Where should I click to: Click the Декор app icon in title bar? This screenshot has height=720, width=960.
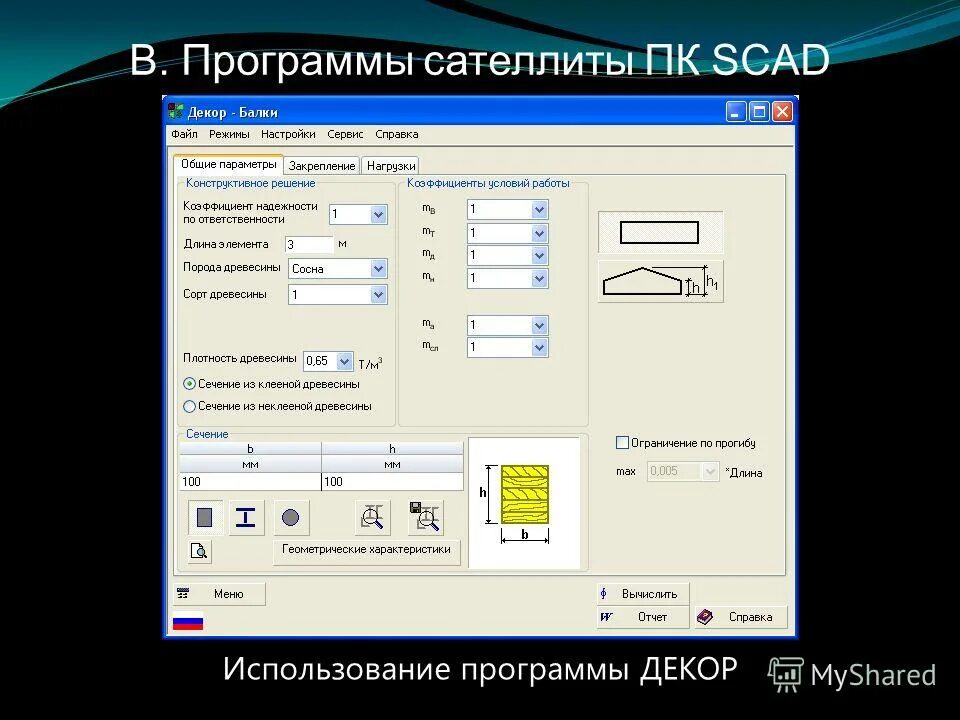coord(176,111)
